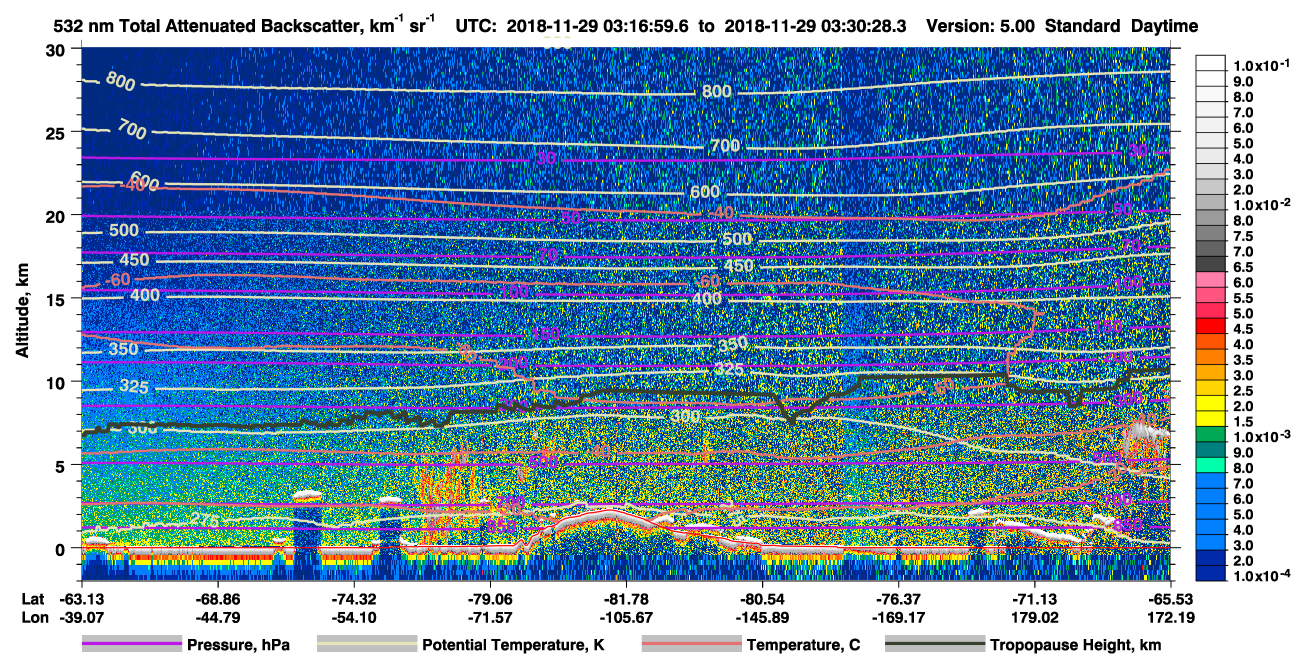Click the 'Lat' row label
The image size is (1300, 667).
tap(32, 598)
